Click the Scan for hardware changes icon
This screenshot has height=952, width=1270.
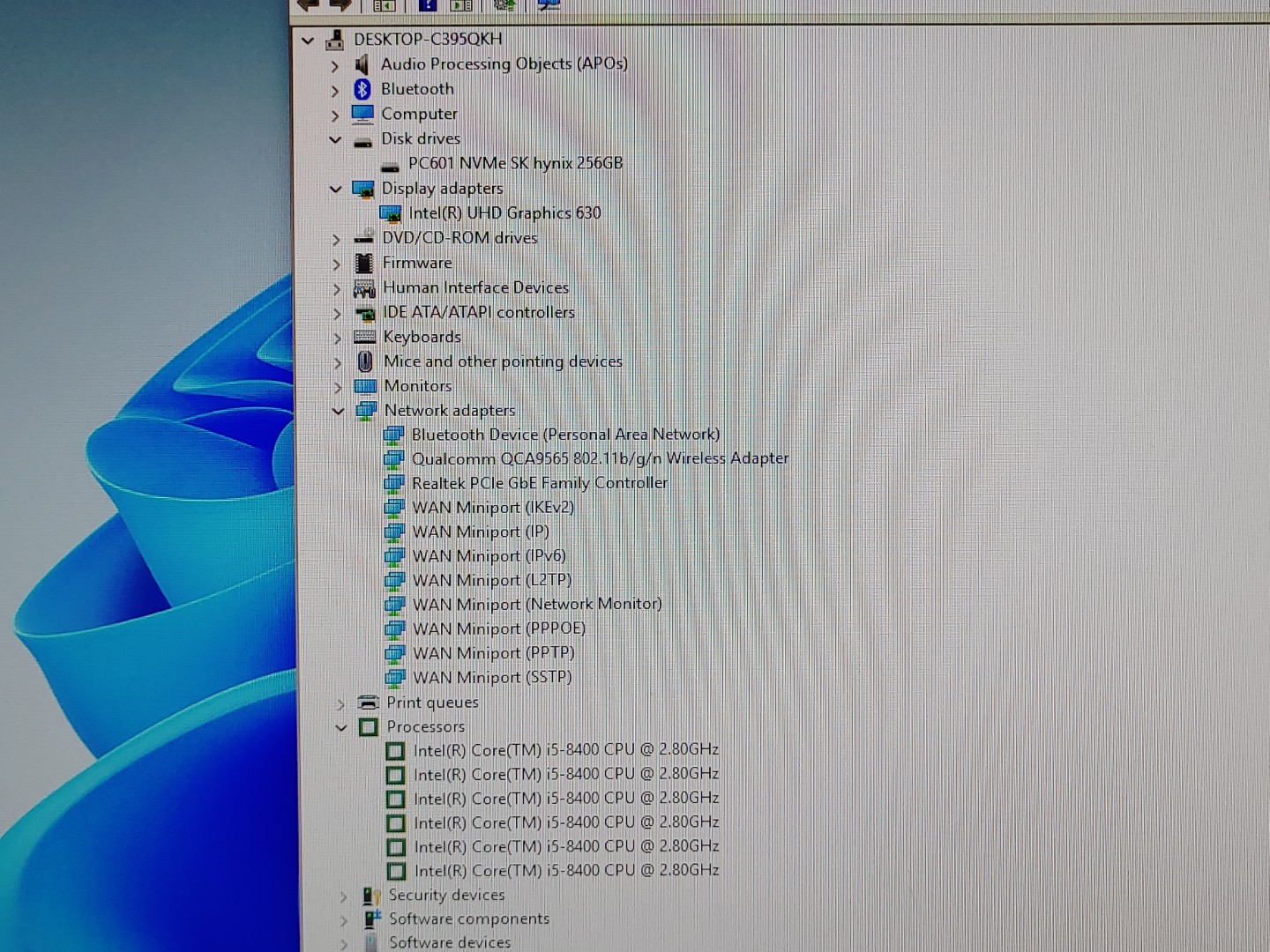click(x=504, y=5)
